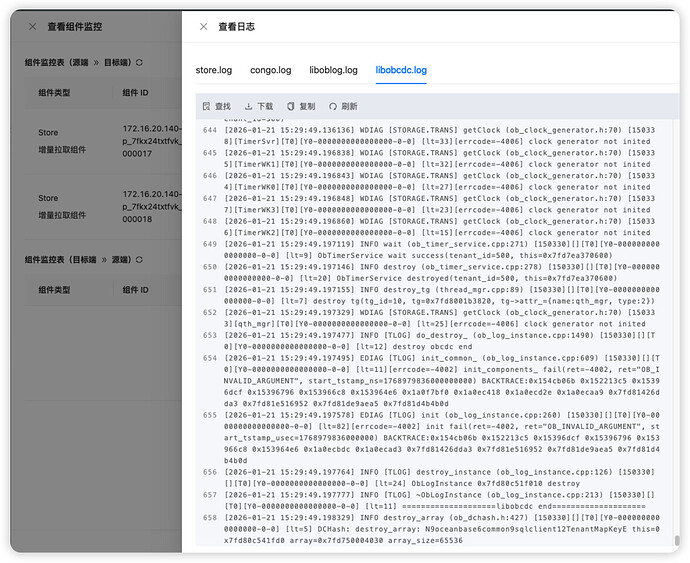This screenshot has height=563, width=690.
Task: Close the 查看组件监控 panel with X
Action: [32, 27]
